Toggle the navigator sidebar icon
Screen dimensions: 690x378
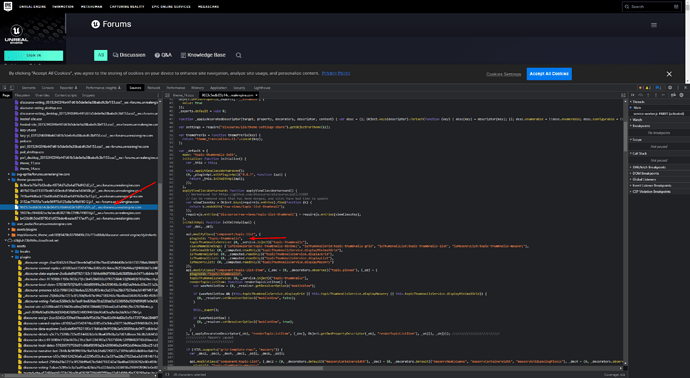click(167, 95)
